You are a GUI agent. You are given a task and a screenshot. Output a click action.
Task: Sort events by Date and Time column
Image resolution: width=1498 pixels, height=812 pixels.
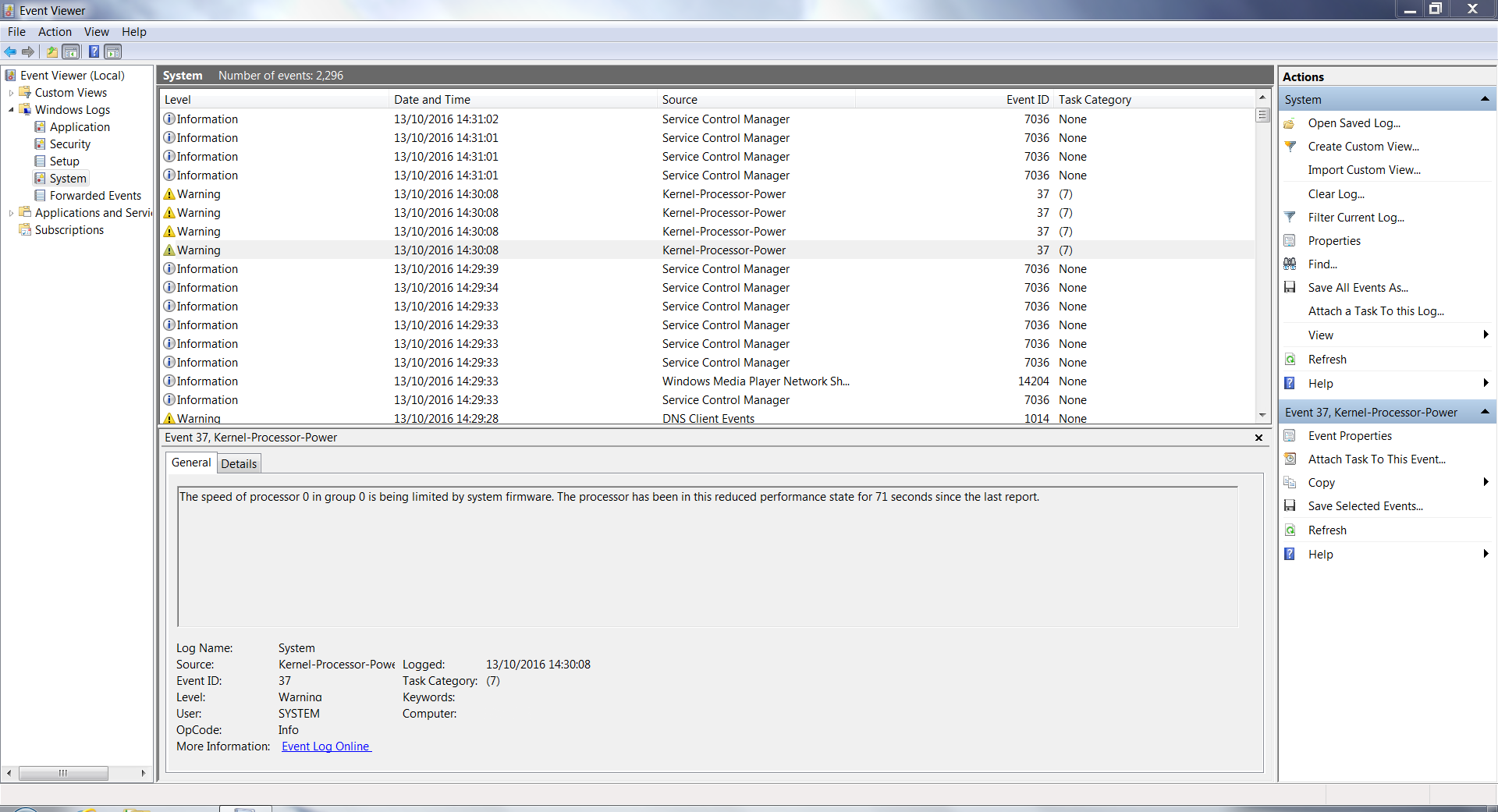click(x=524, y=100)
